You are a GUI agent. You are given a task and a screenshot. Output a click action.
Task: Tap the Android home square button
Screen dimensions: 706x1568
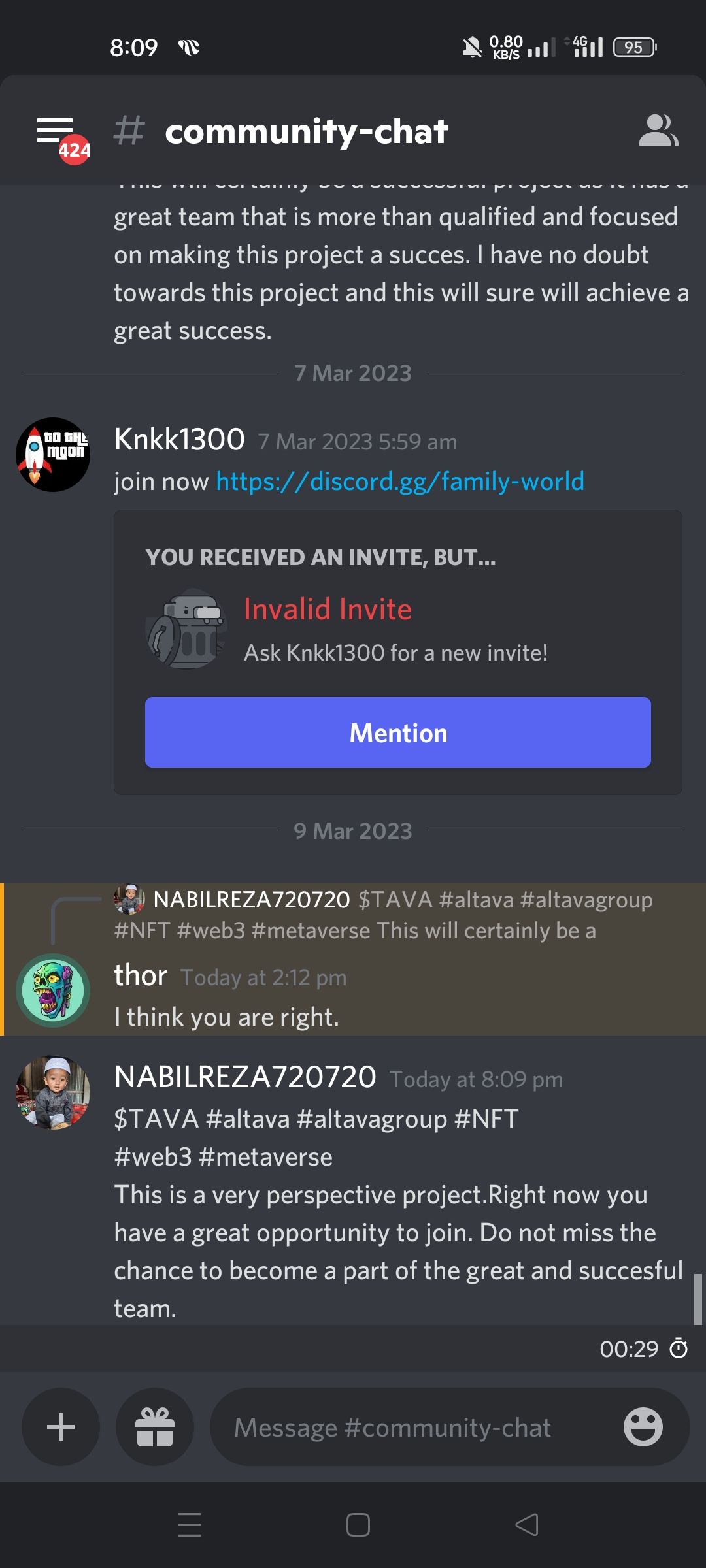click(x=358, y=1525)
